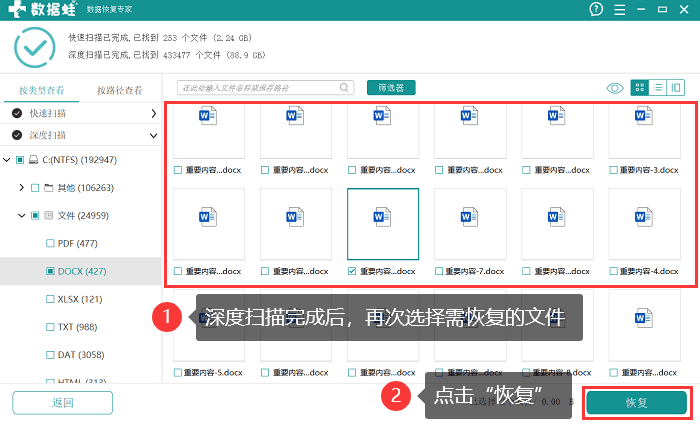Click Word icon of 重要内容-7.docx

[469, 217]
